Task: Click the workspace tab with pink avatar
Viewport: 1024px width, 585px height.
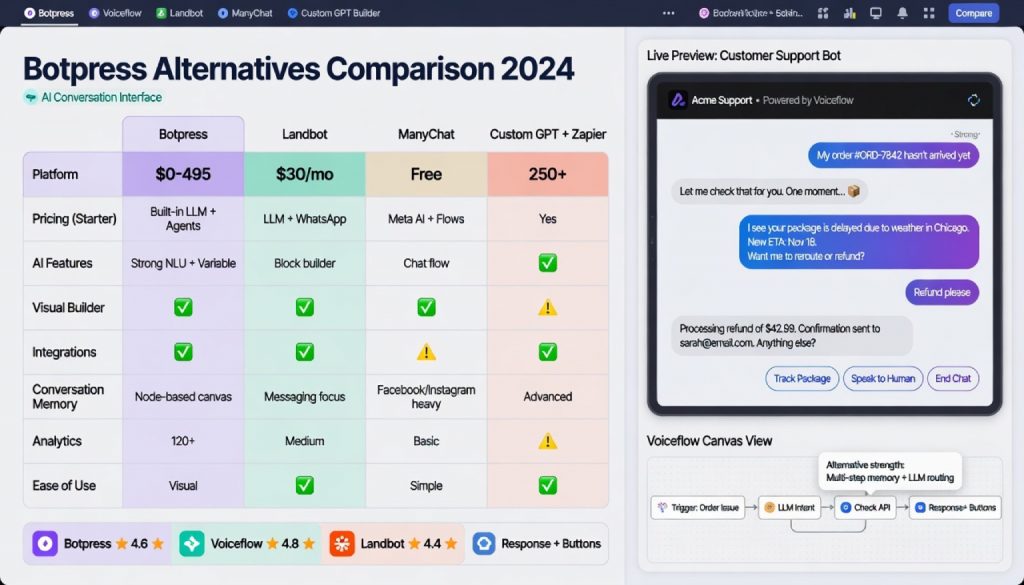Action: point(750,13)
